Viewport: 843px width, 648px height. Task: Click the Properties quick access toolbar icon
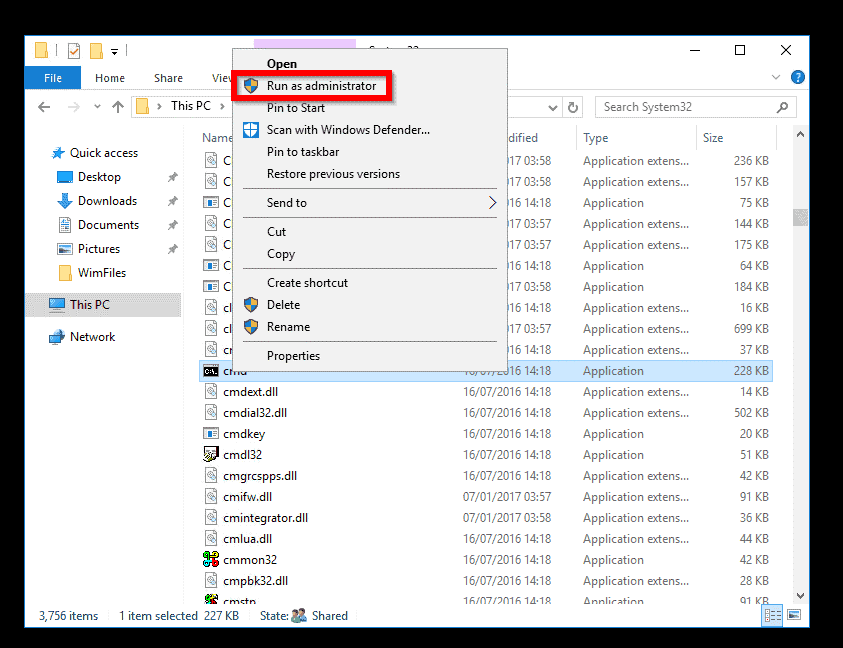[x=74, y=51]
